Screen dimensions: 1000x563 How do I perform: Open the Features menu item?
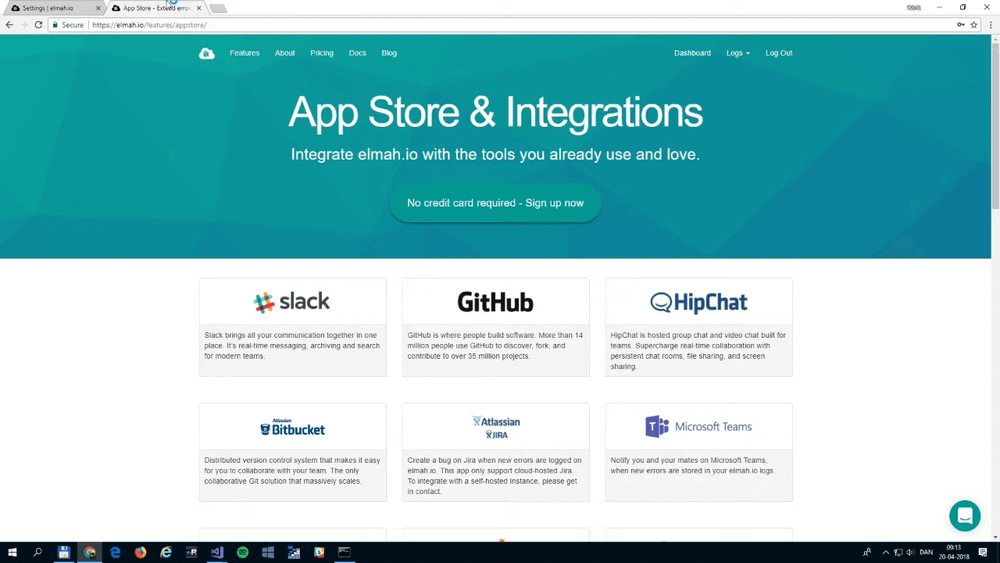tap(244, 54)
